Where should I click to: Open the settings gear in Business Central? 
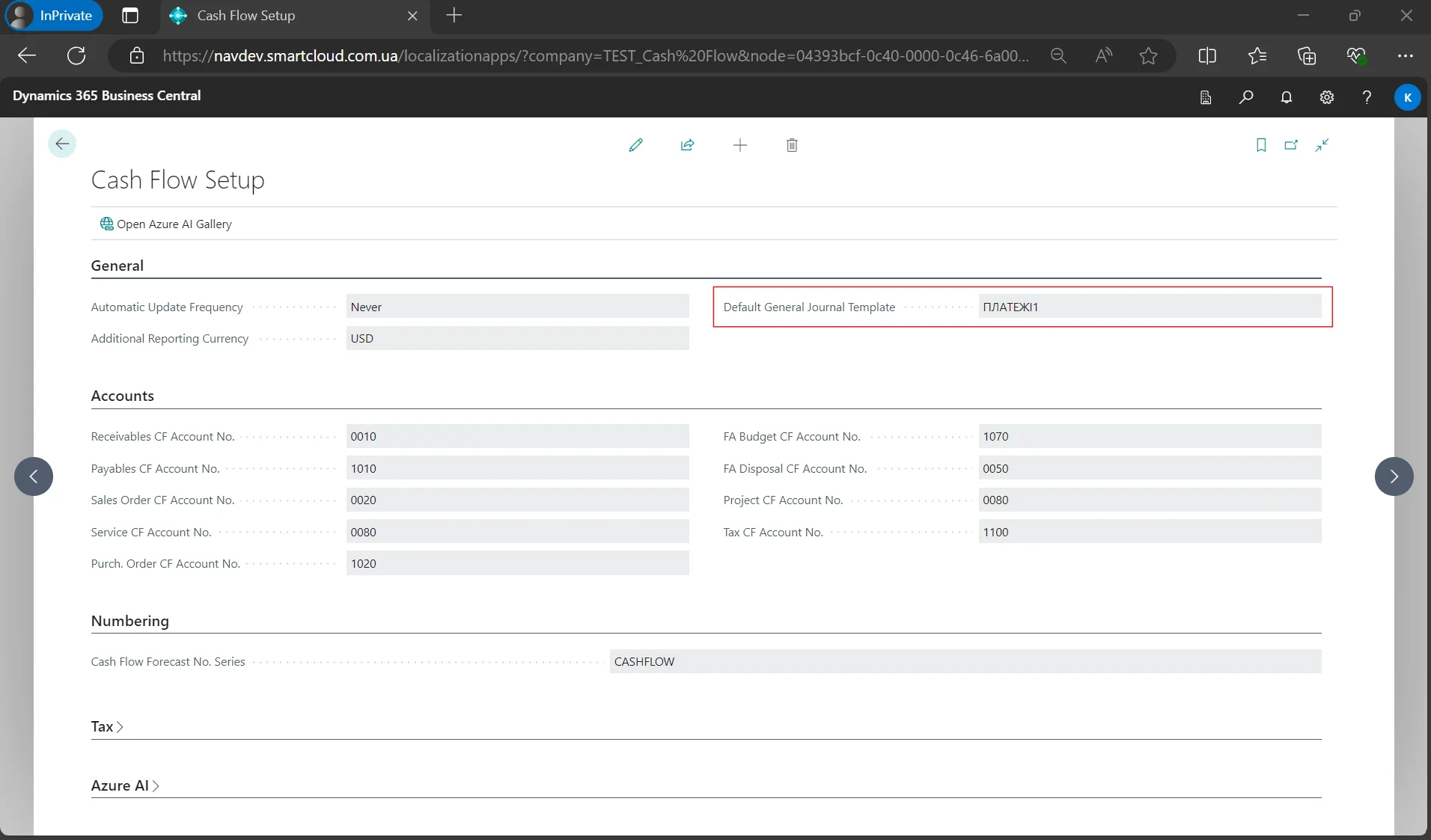point(1326,97)
